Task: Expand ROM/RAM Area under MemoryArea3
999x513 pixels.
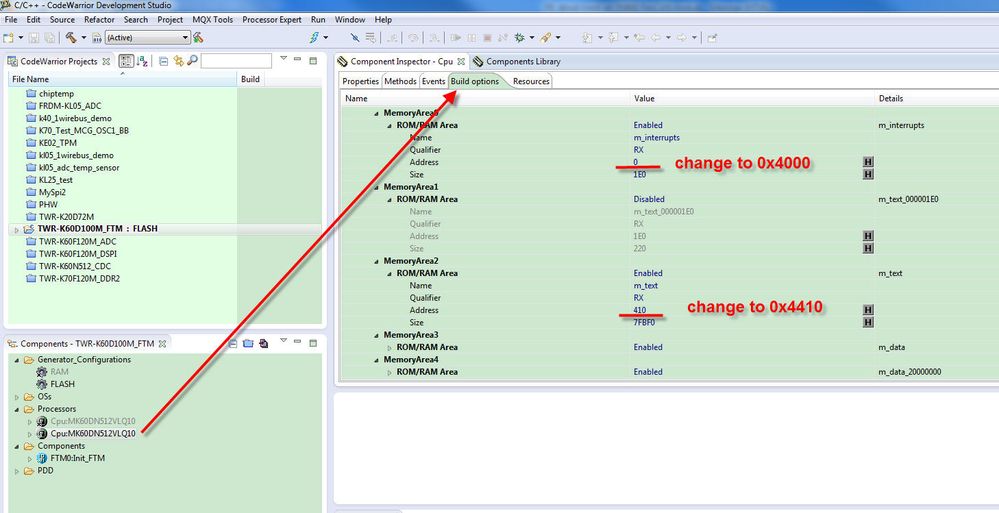Action: pos(390,347)
